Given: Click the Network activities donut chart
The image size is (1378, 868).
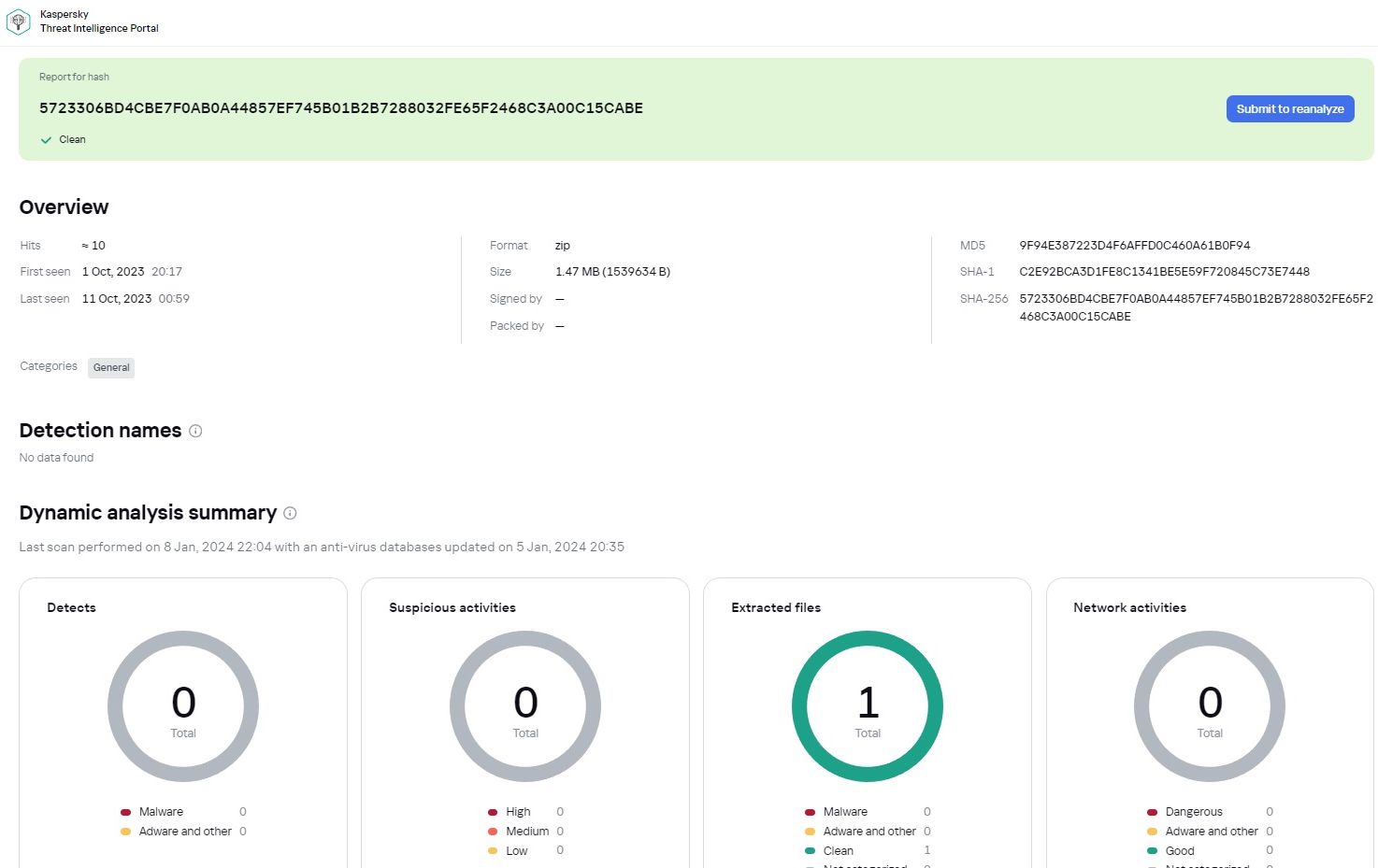Looking at the screenshot, I should (x=1209, y=705).
